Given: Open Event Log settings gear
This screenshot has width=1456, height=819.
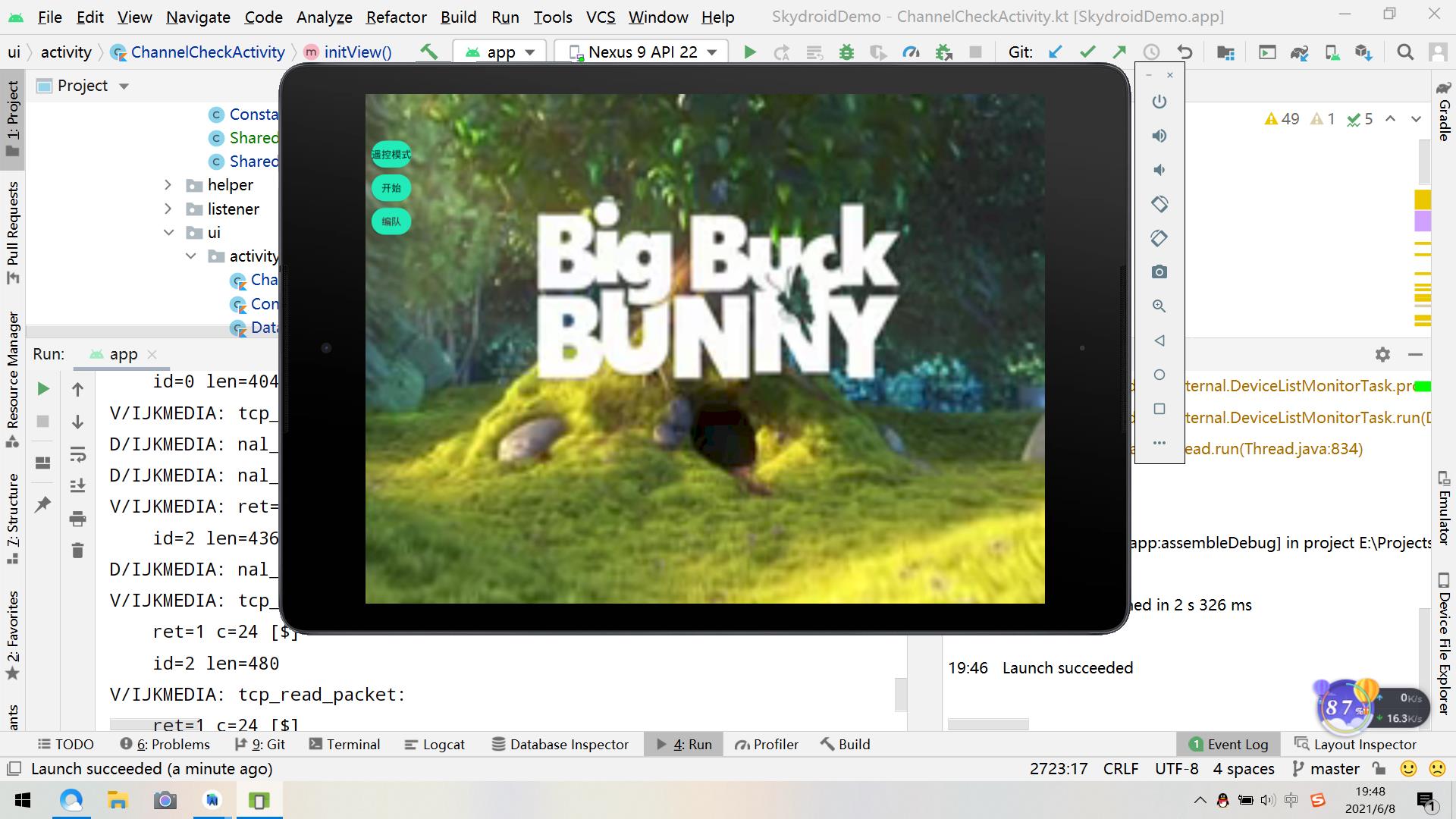Looking at the screenshot, I should 1382,354.
